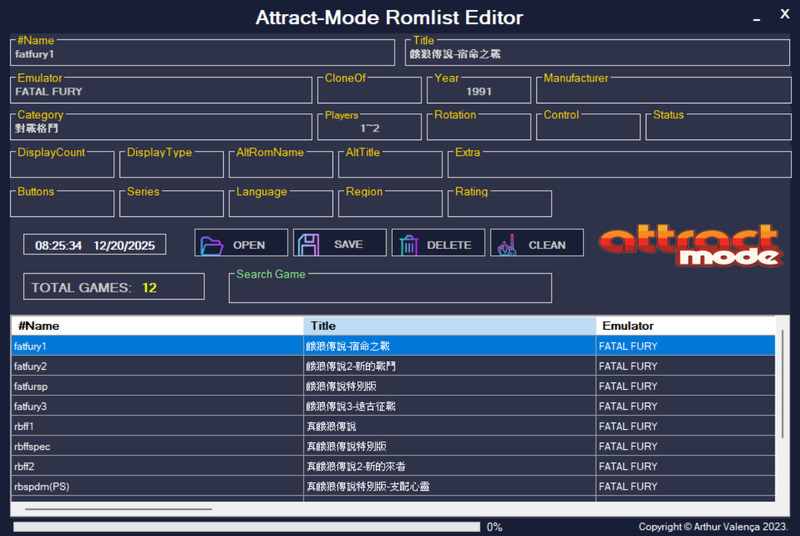Edit the Emulator field FATAL FURY
Screen dimensions: 800x536
161,92
